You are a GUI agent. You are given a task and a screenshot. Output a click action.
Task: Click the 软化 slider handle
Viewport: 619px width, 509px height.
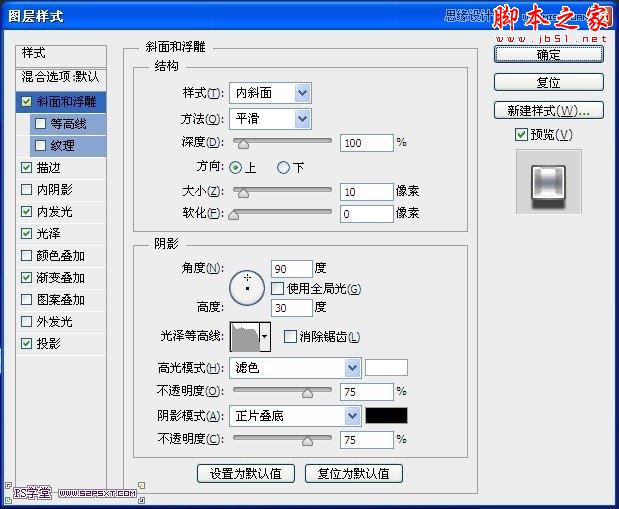coord(234,214)
